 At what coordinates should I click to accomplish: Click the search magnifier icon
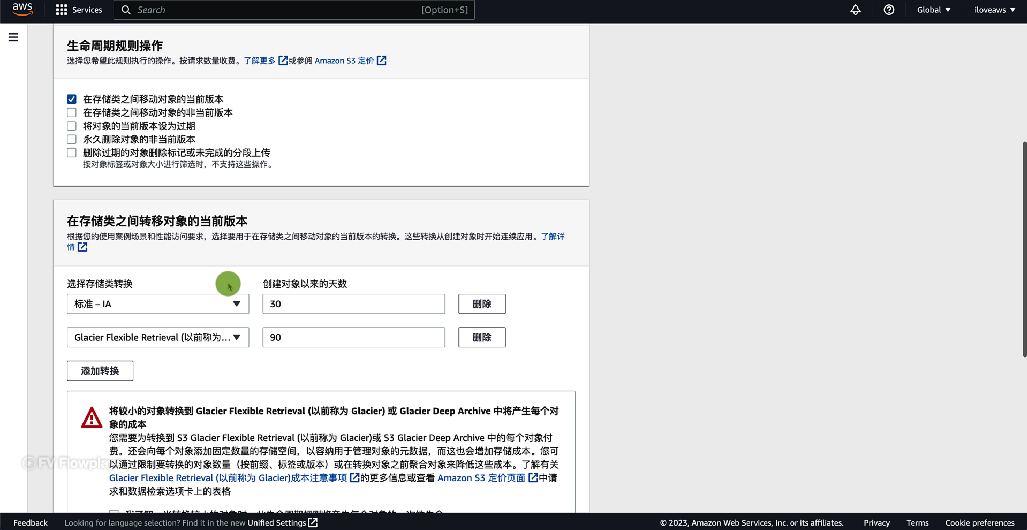click(x=126, y=10)
